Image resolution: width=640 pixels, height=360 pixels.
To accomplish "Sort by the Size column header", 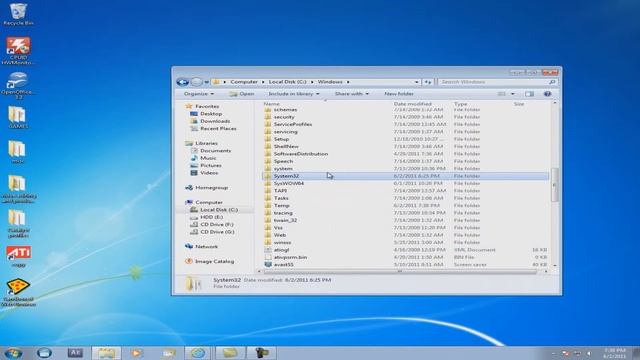I will point(519,104).
